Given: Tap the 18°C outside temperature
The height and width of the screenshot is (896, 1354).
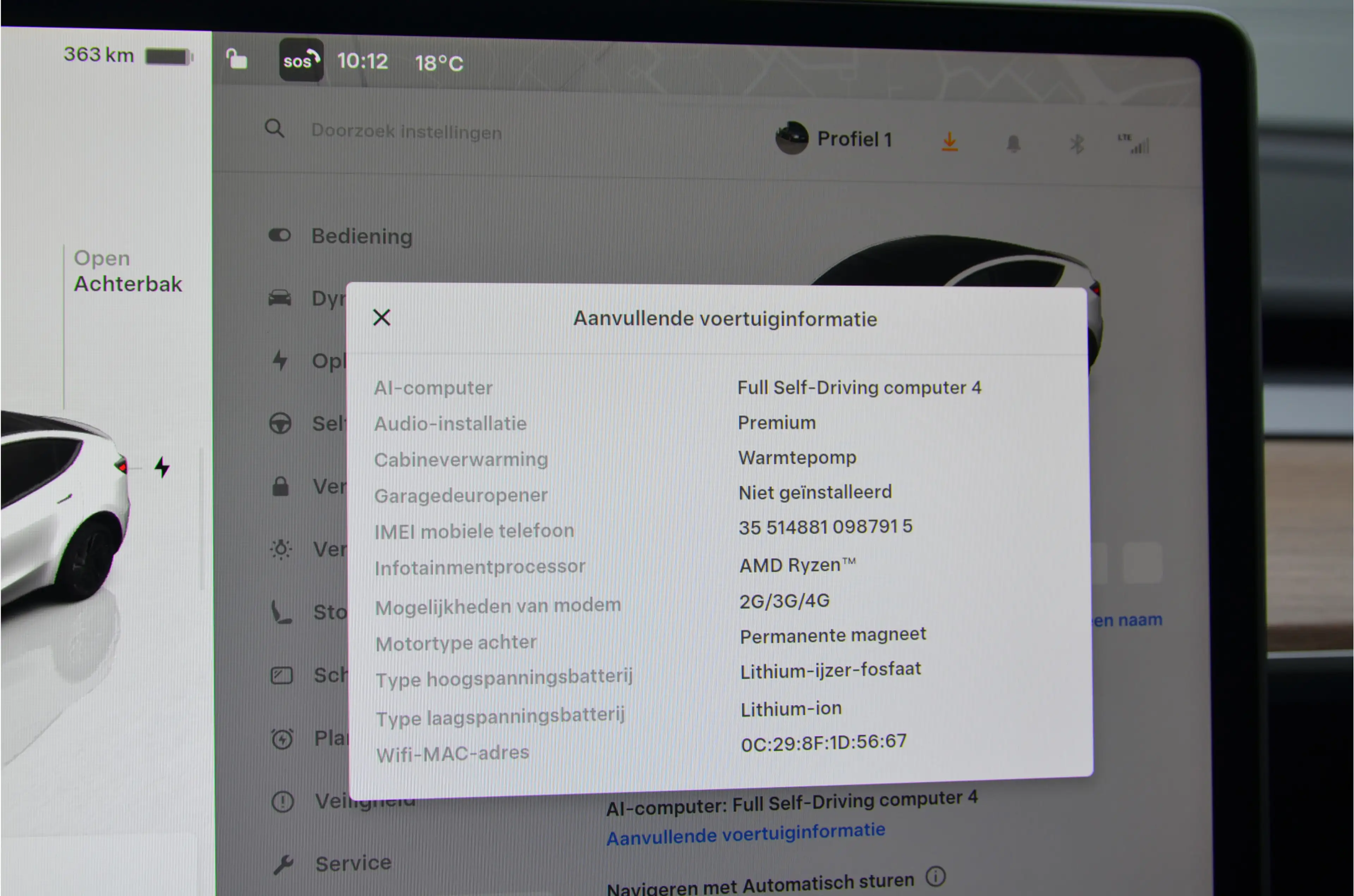Looking at the screenshot, I should coord(439,63).
